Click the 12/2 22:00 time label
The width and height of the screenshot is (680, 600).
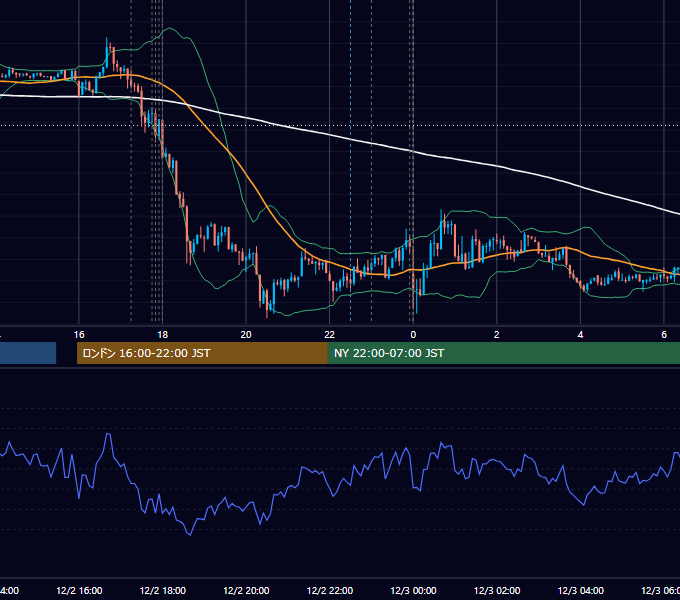pyautogui.click(x=330, y=590)
